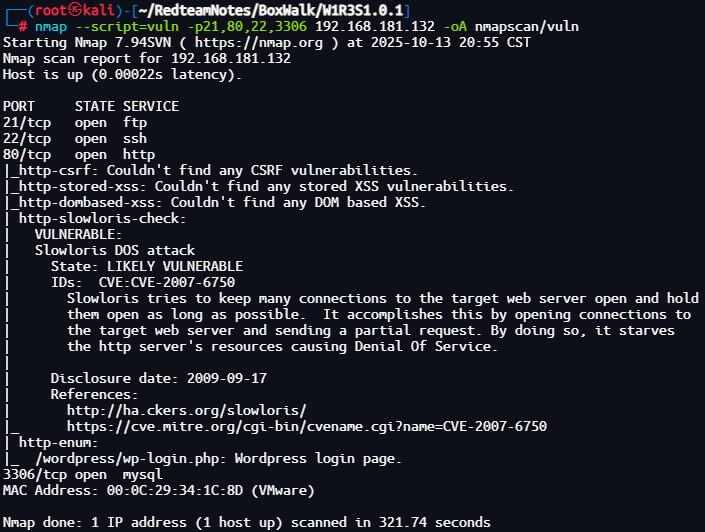This screenshot has width=705, height=532.
Task: Click the Kali skull symbol in the prompt
Action: [x=67, y=9]
